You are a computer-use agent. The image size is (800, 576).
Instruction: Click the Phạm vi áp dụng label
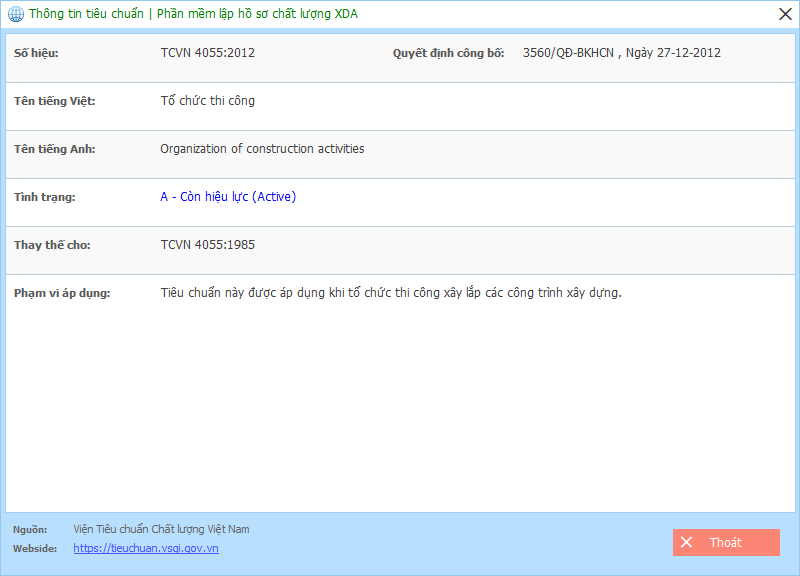(62, 293)
